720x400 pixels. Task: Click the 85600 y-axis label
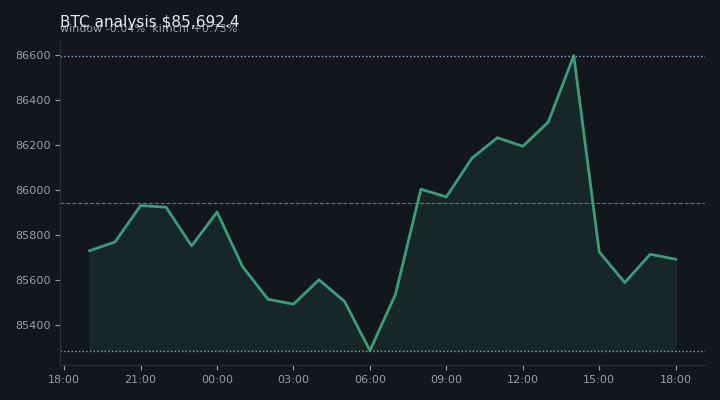tap(33, 281)
